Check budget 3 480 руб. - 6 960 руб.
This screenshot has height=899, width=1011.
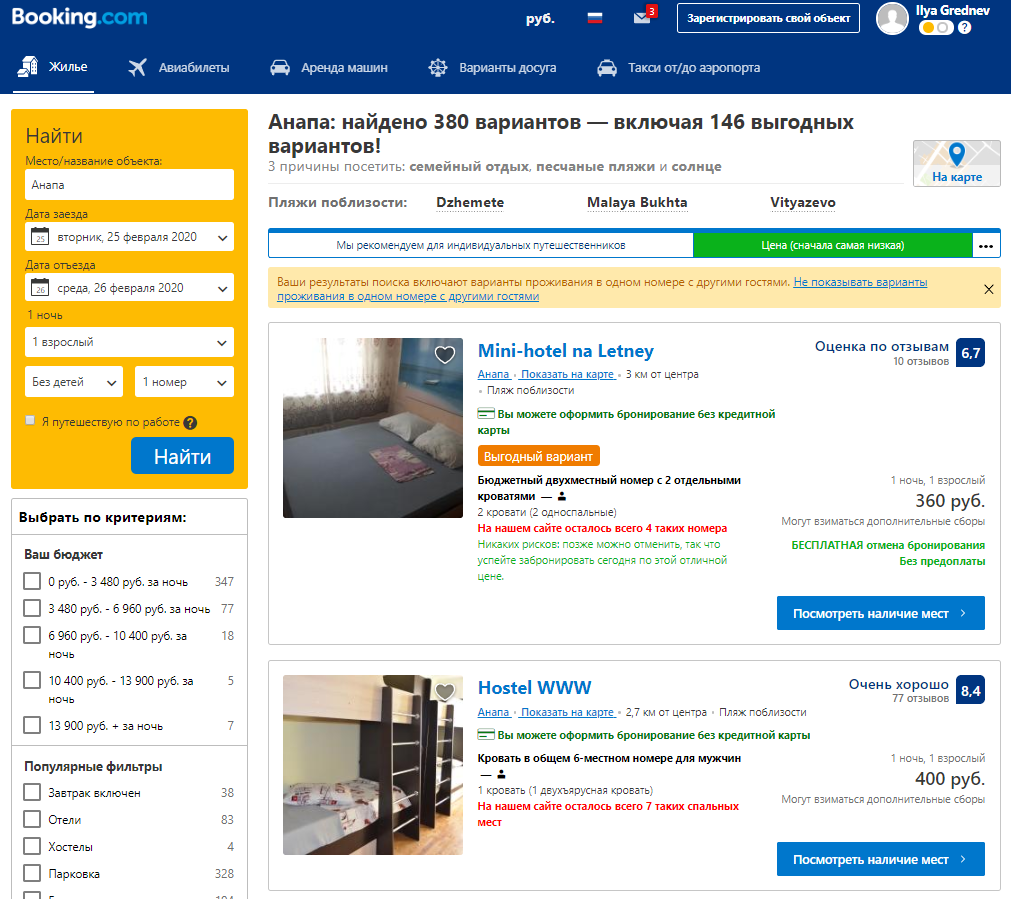coord(32,608)
